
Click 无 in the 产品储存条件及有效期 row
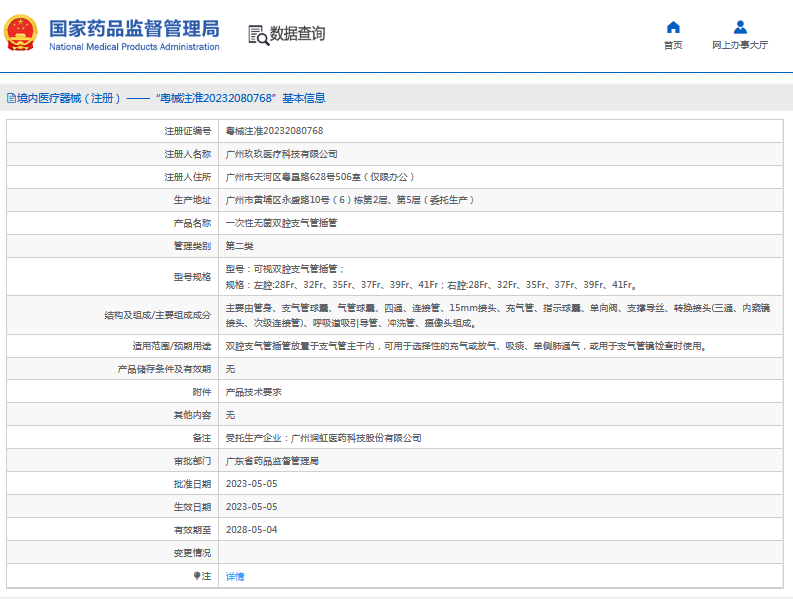[x=230, y=369]
